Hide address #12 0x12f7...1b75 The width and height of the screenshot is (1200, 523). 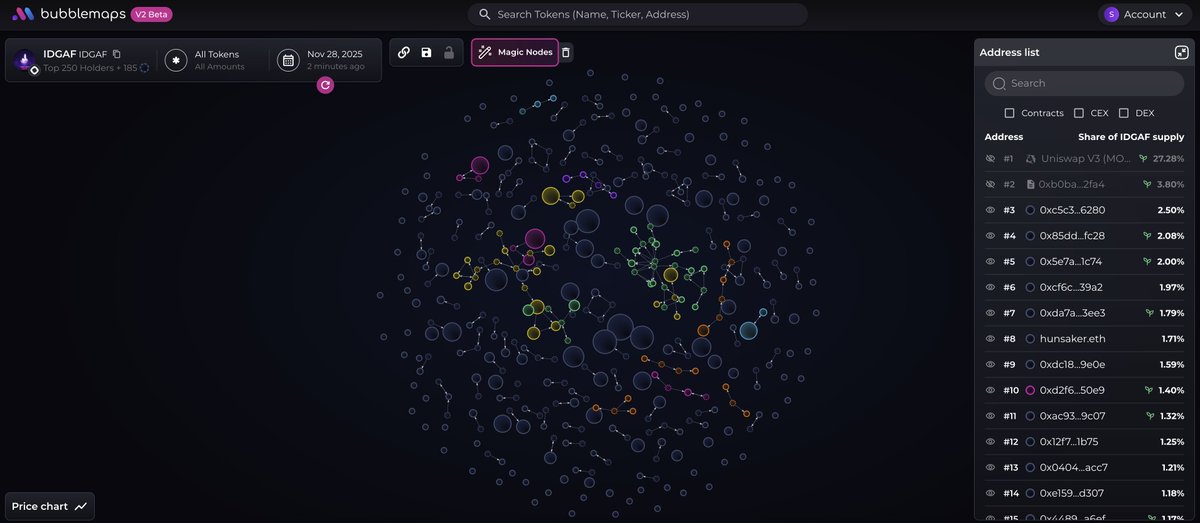[991, 442]
